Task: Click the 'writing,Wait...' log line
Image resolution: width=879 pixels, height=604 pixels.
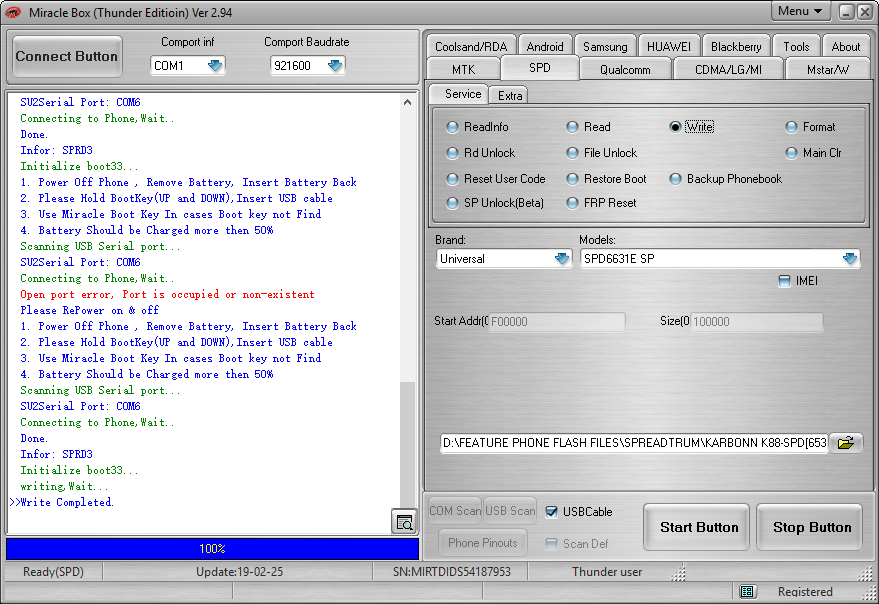Action: coord(64,486)
